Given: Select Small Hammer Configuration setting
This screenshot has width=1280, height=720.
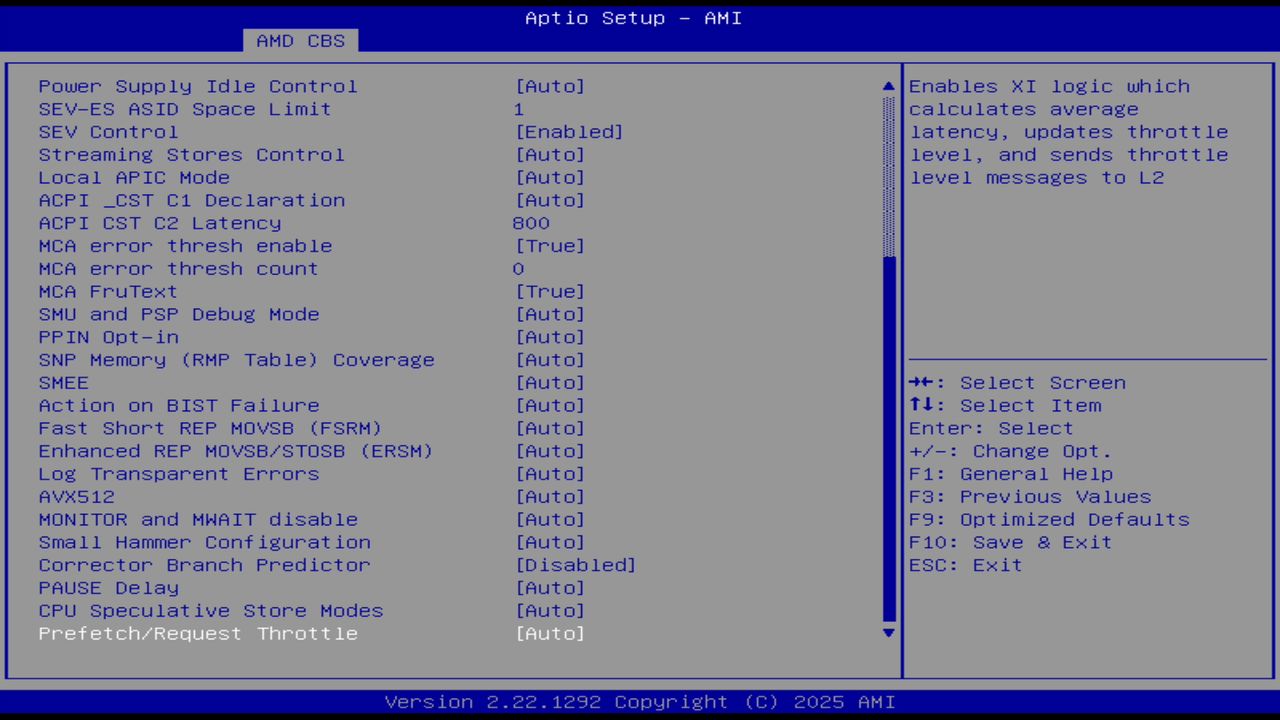Looking at the screenshot, I should (204, 543).
